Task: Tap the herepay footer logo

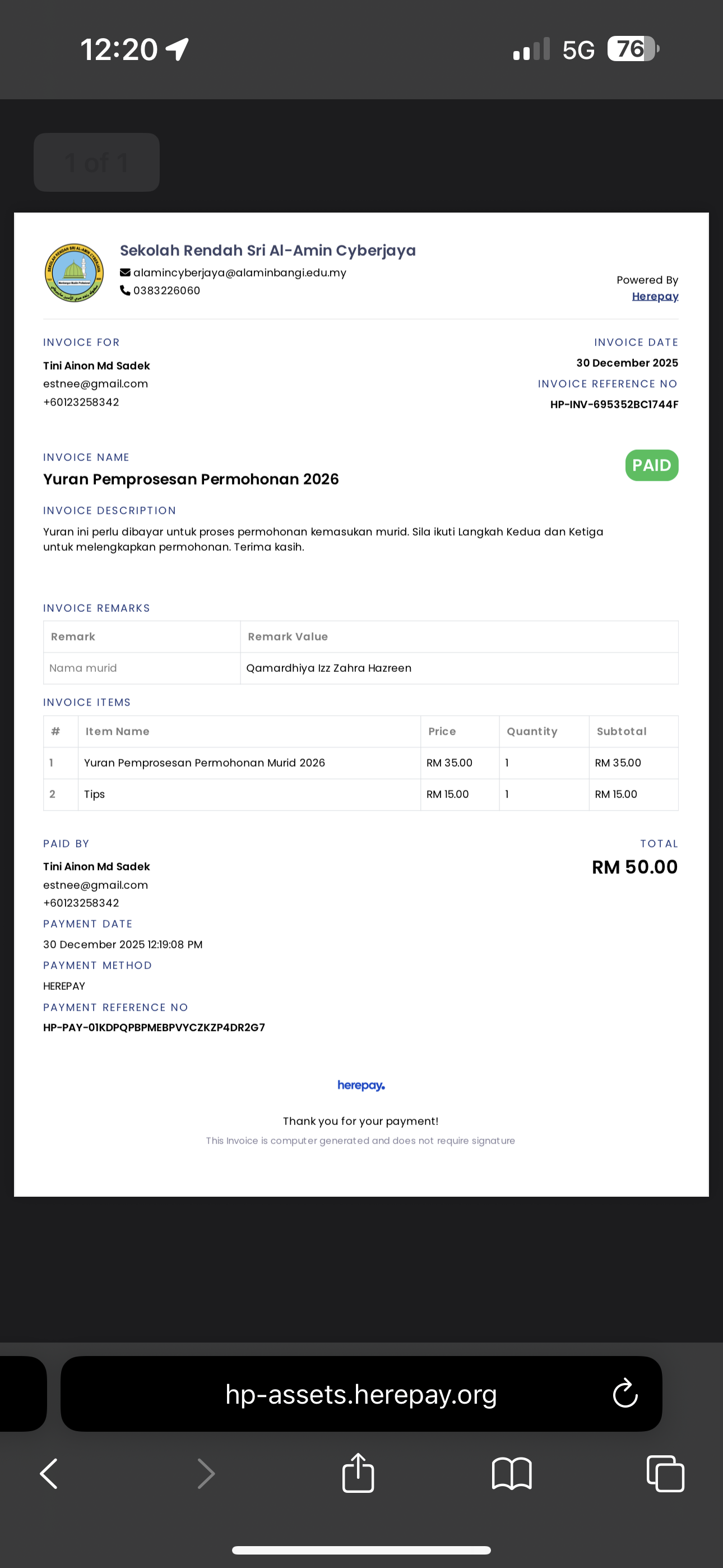Action: point(361,1085)
